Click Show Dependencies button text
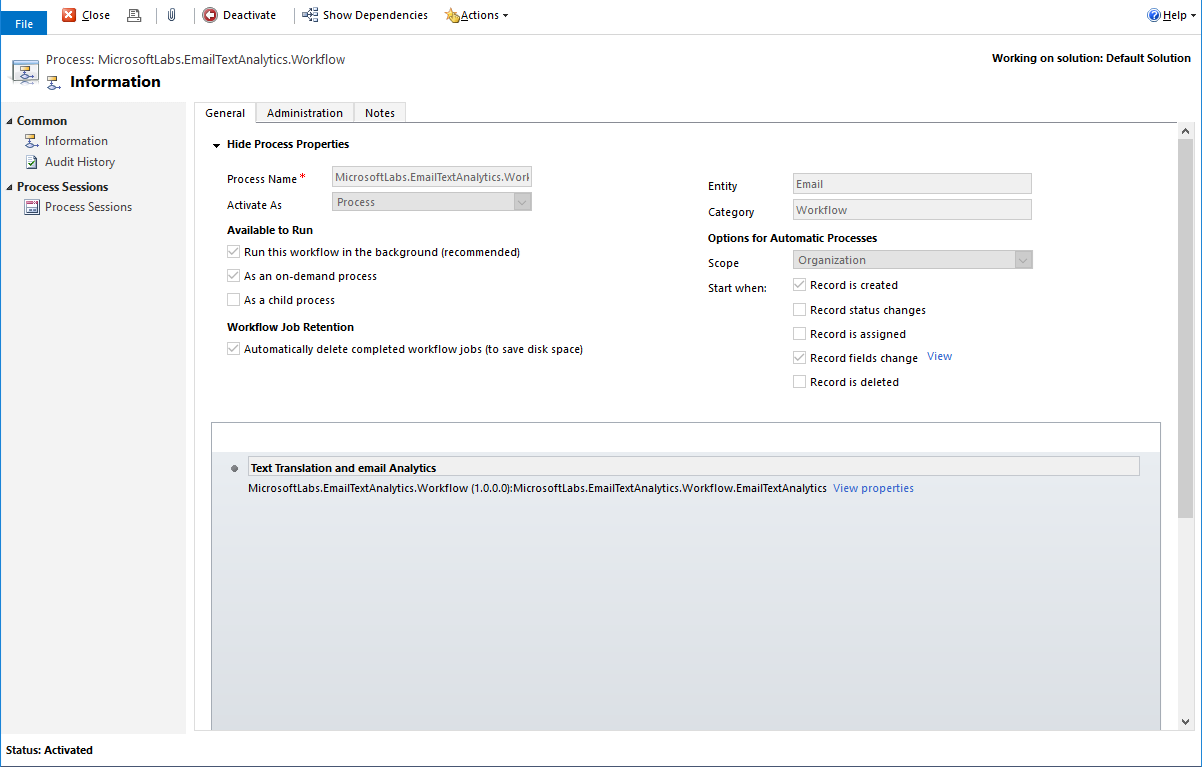Image resolution: width=1202 pixels, height=767 pixels. tap(375, 15)
